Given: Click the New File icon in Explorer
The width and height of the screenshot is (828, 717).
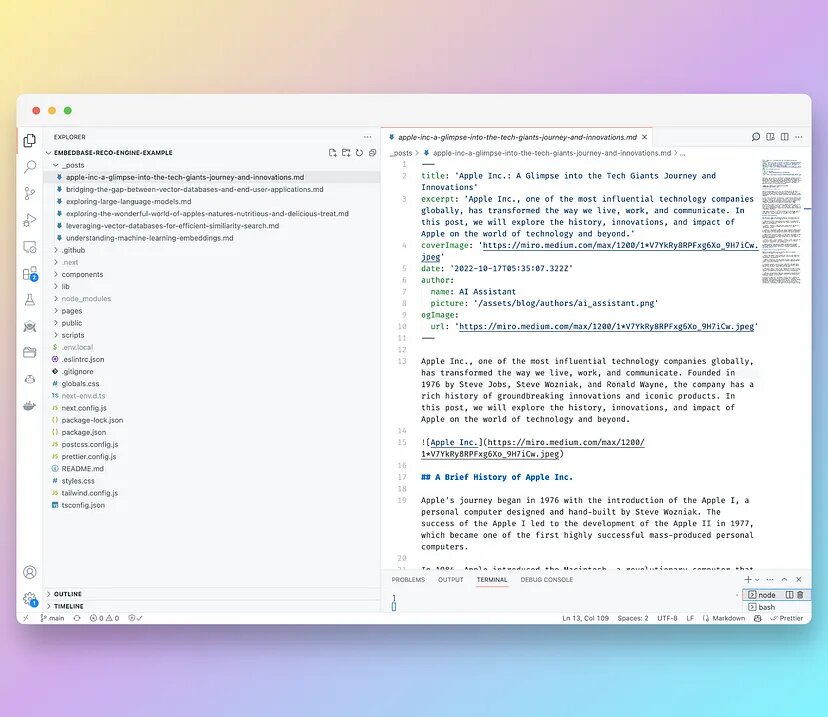Looking at the screenshot, I should (x=332, y=153).
